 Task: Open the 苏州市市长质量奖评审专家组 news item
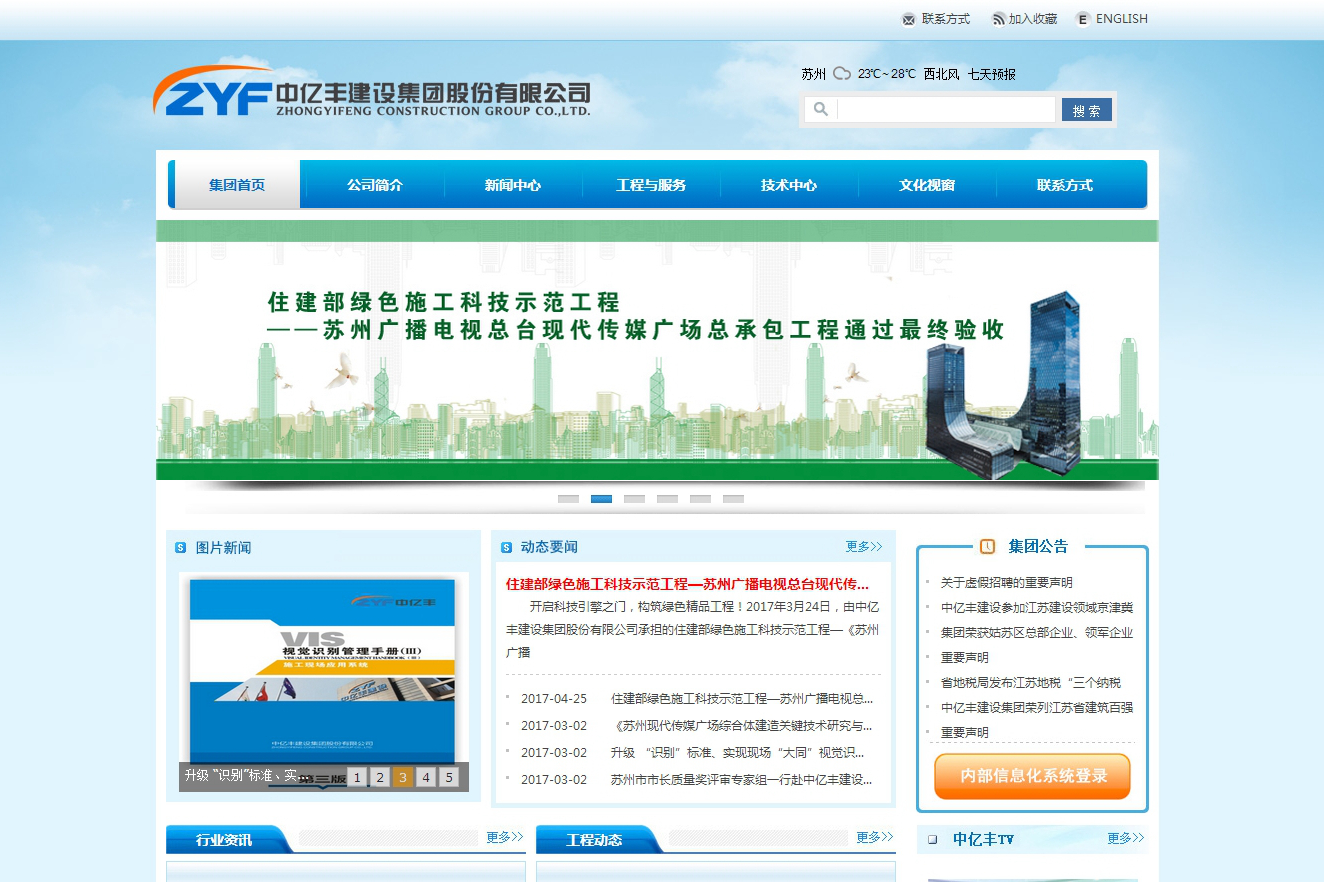(742, 780)
